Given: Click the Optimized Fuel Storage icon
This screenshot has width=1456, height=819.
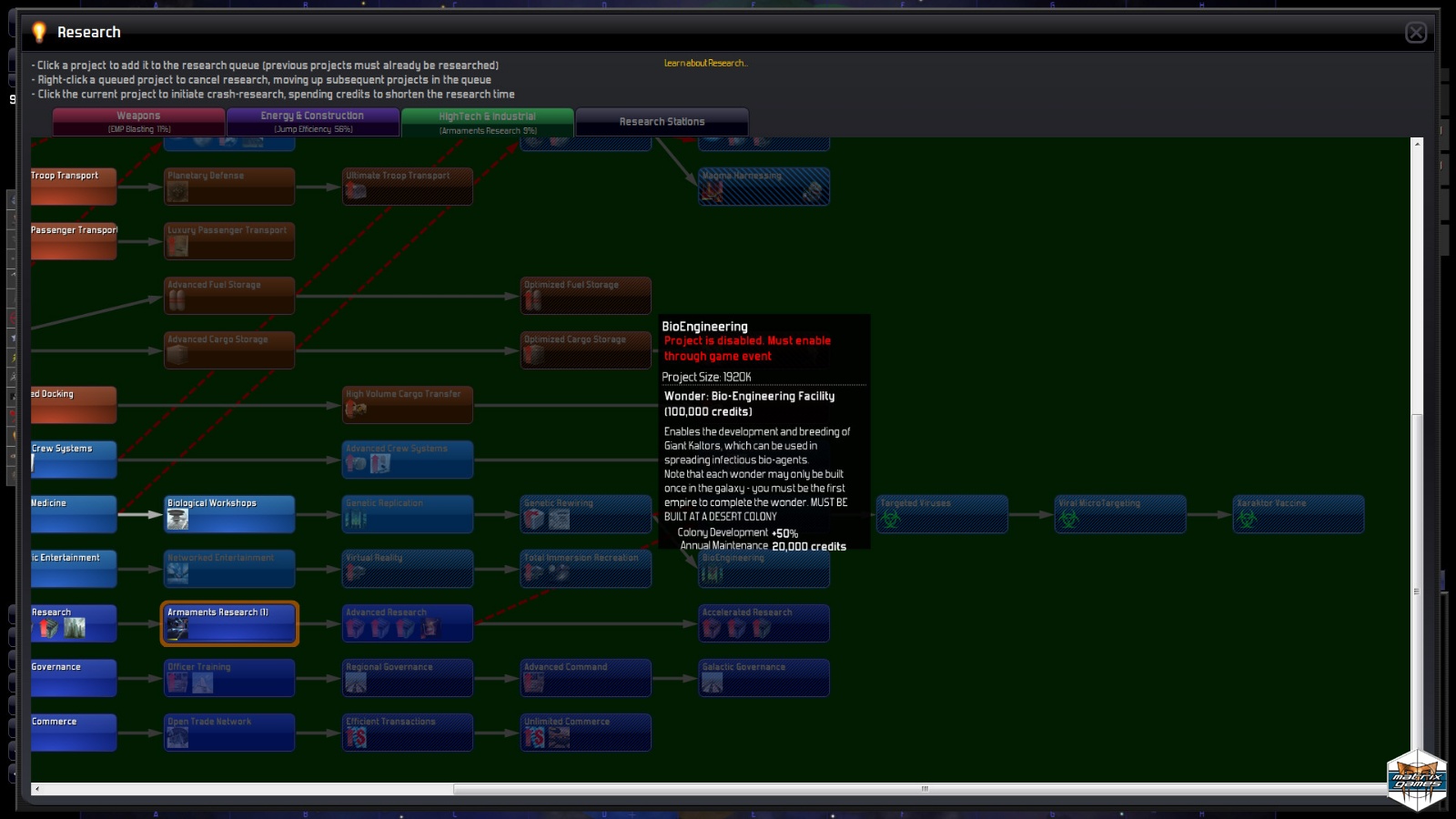Looking at the screenshot, I should tap(533, 300).
